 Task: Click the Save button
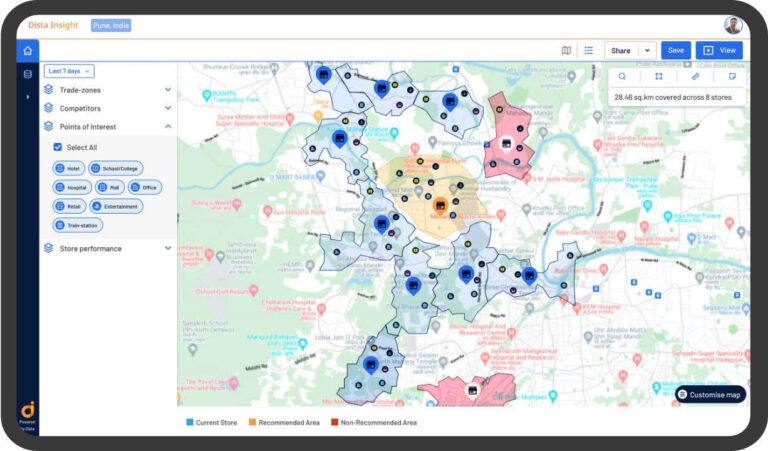point(676,50)
